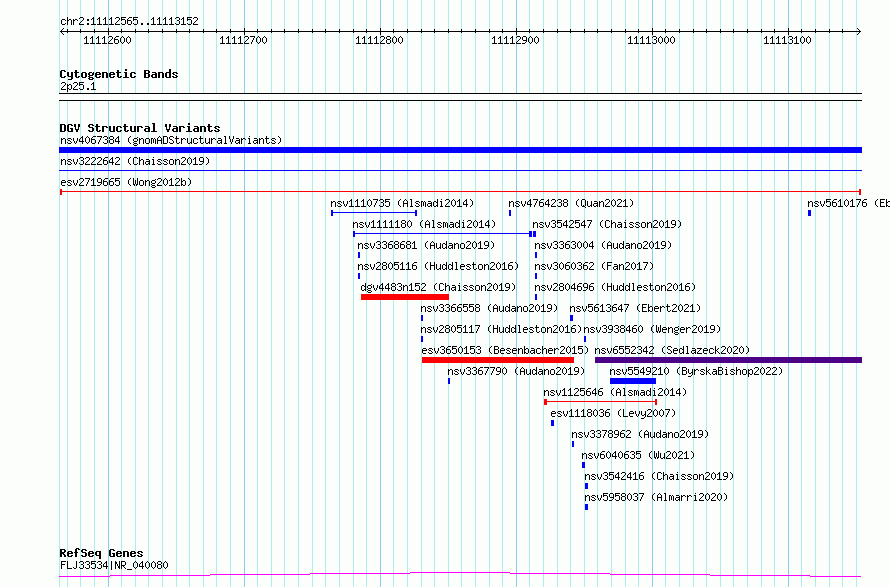Click the chr2:11112565..11113152 coordinate label
The image size is (890, 587).
(x=129, y=21)
